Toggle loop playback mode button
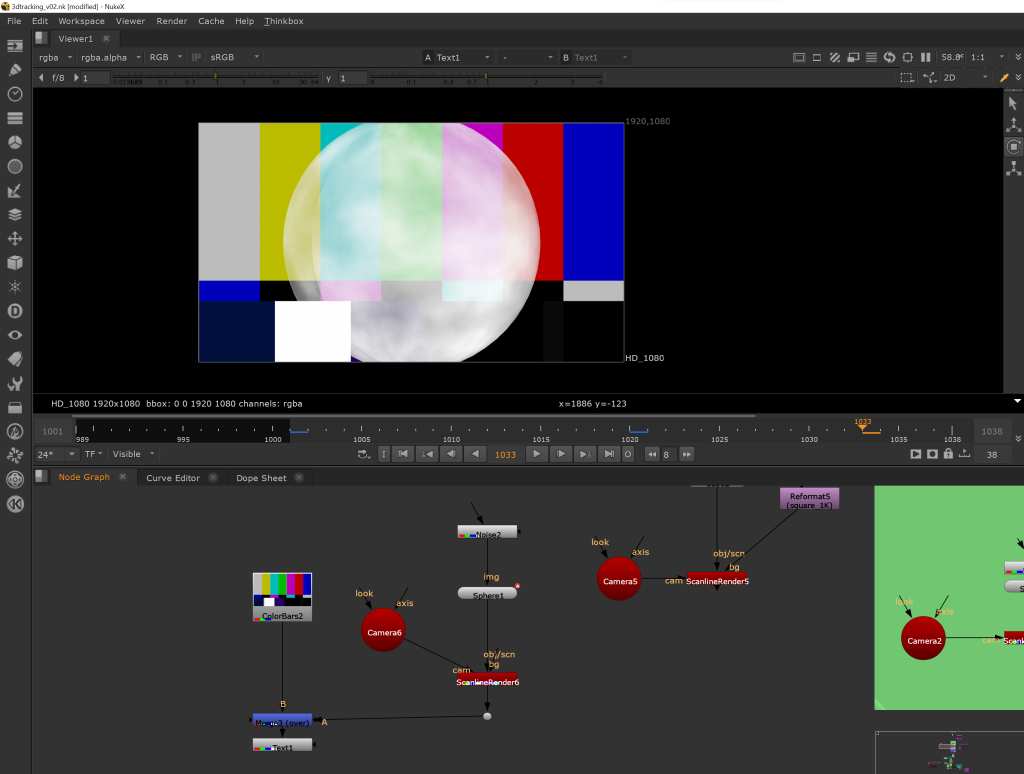The height and width of the screenshot is (774, 1024). 364,455
